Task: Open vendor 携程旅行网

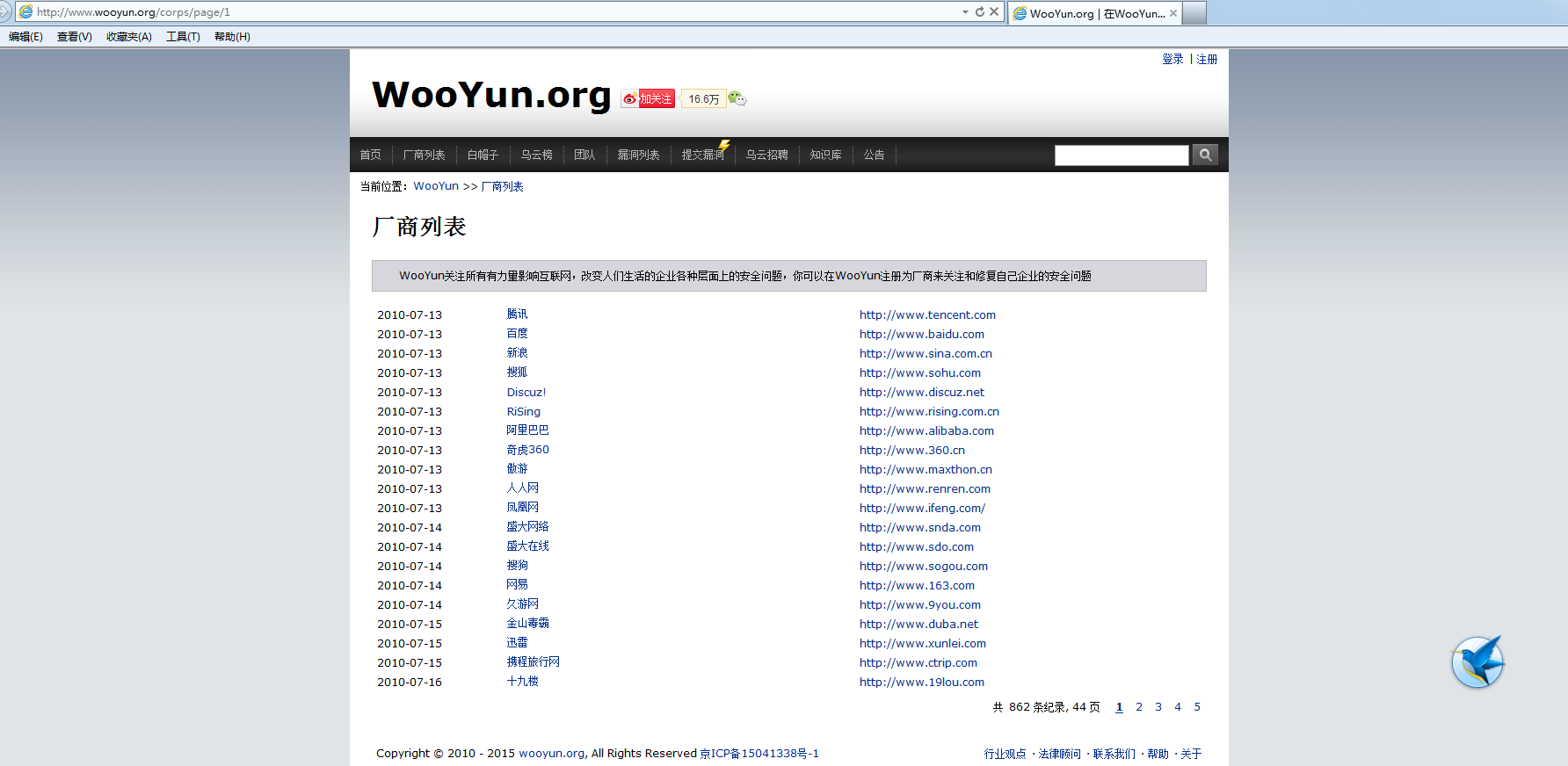Action: click(533, 662)
